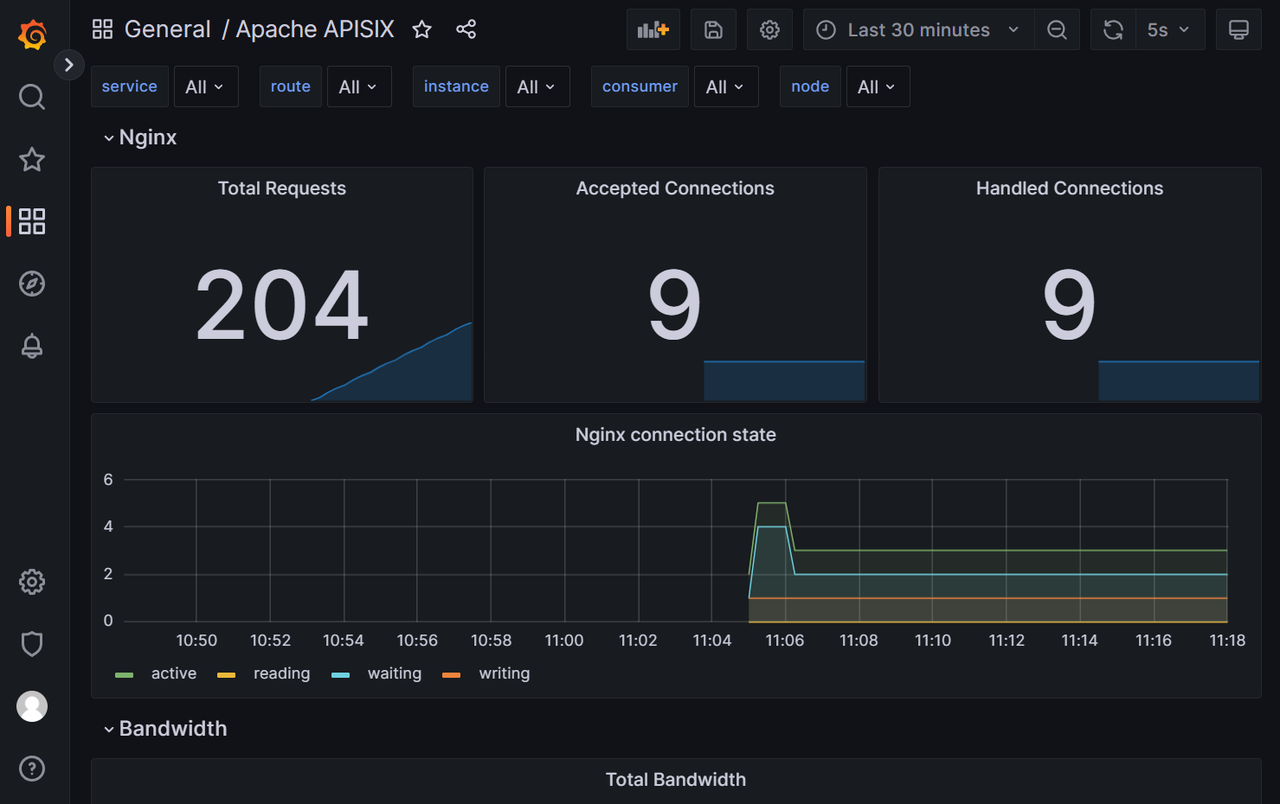Open the Alerting bell icon
This screenshot has width=1280, height=804.
32,346
